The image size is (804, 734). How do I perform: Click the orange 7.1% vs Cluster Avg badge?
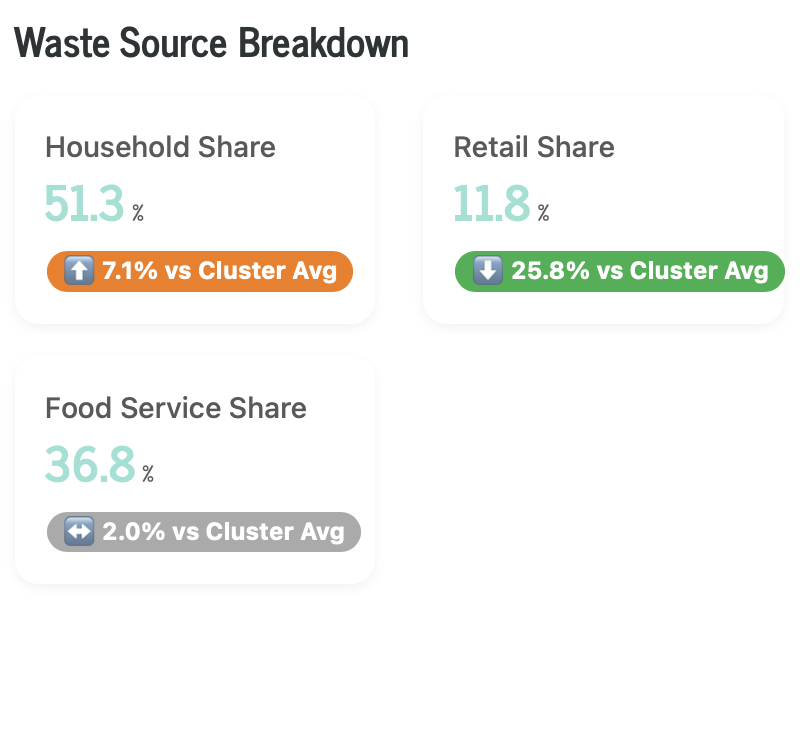click(200, 271)
